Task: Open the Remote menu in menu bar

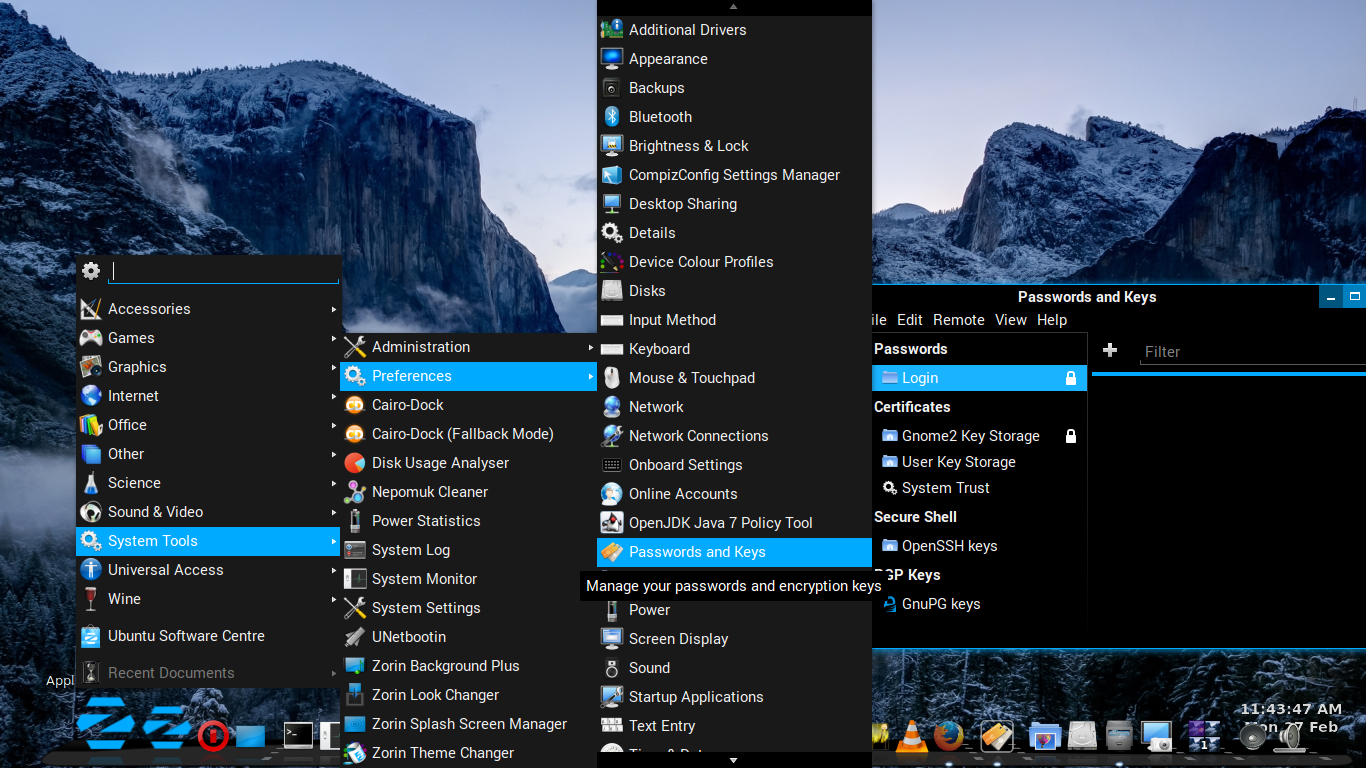Action: click(958, 320)
